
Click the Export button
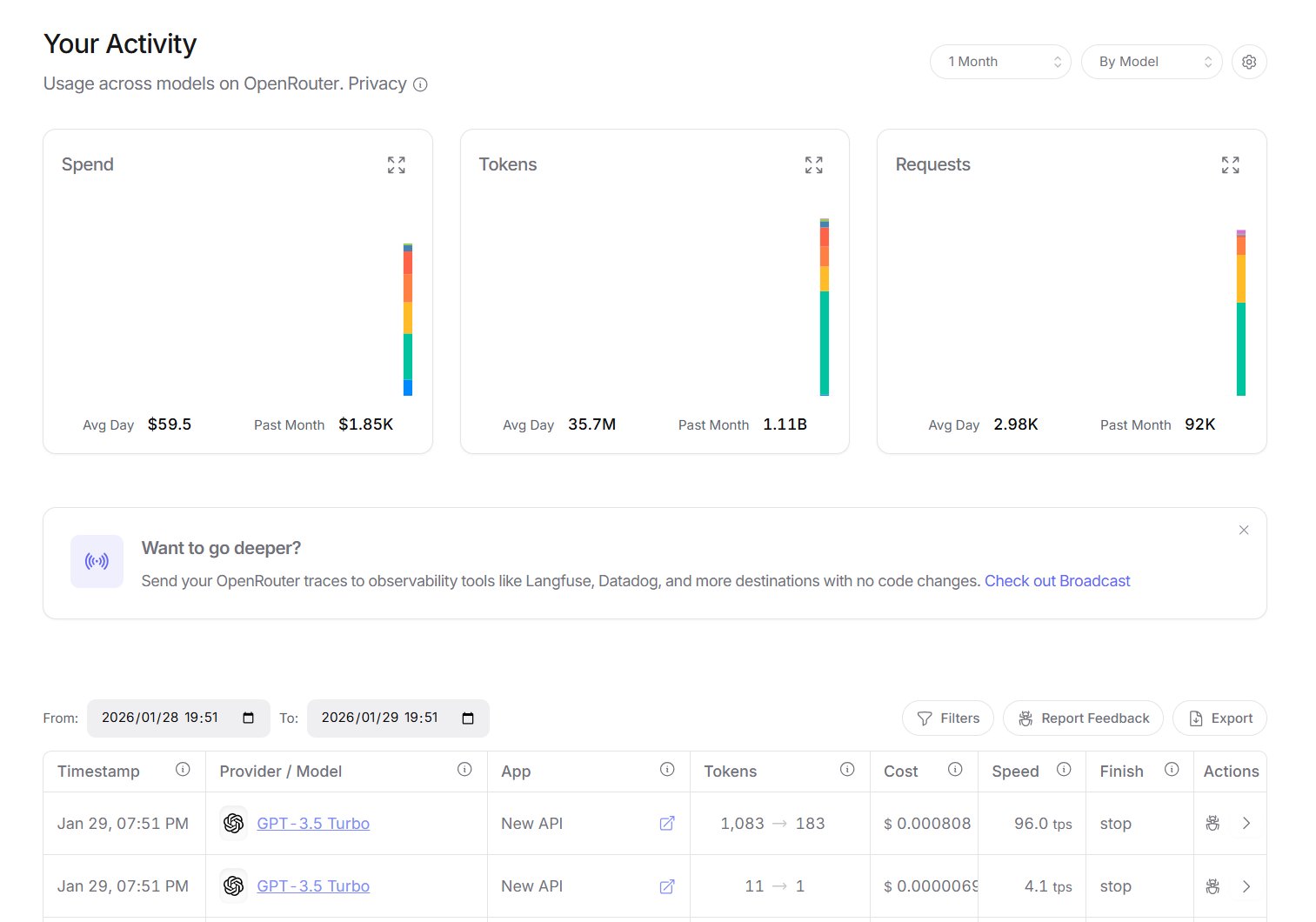point(1219,718)
